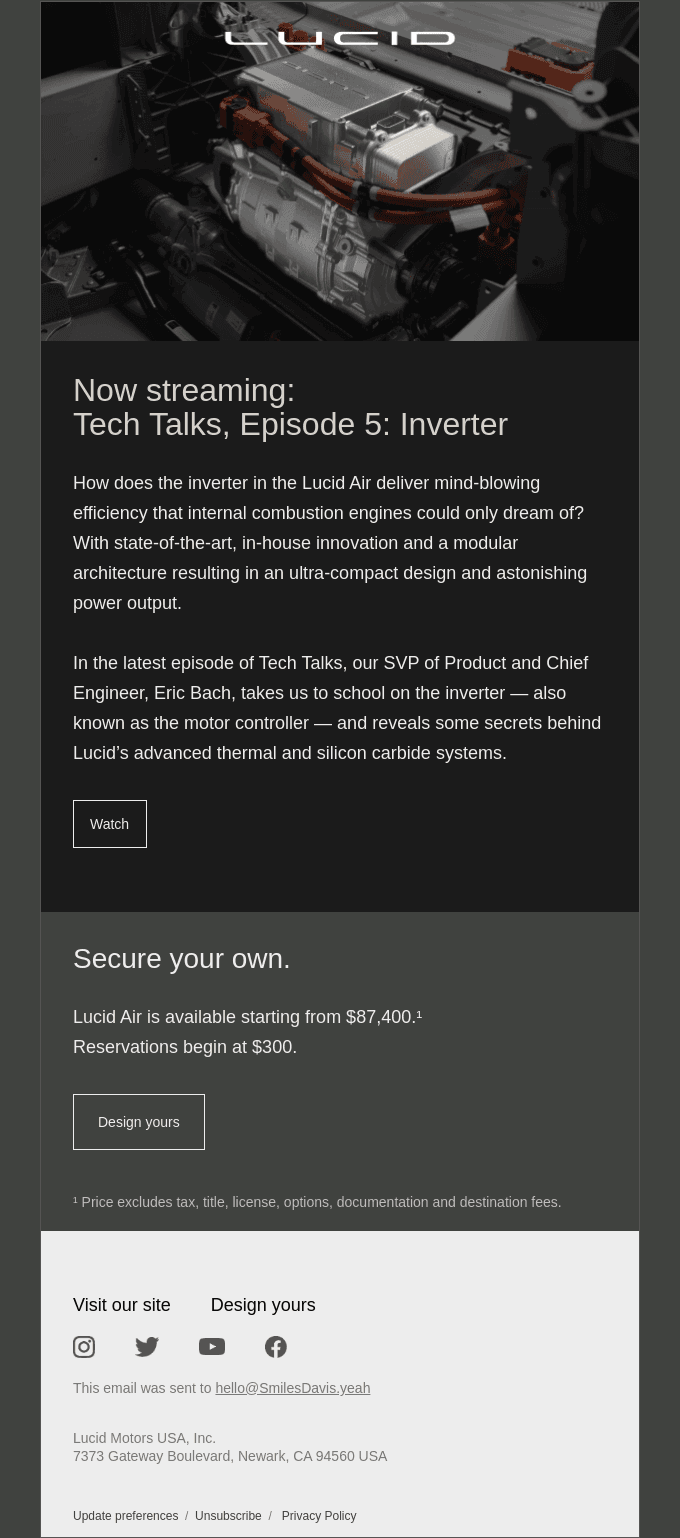Click the Watch button

coord(110,824)
